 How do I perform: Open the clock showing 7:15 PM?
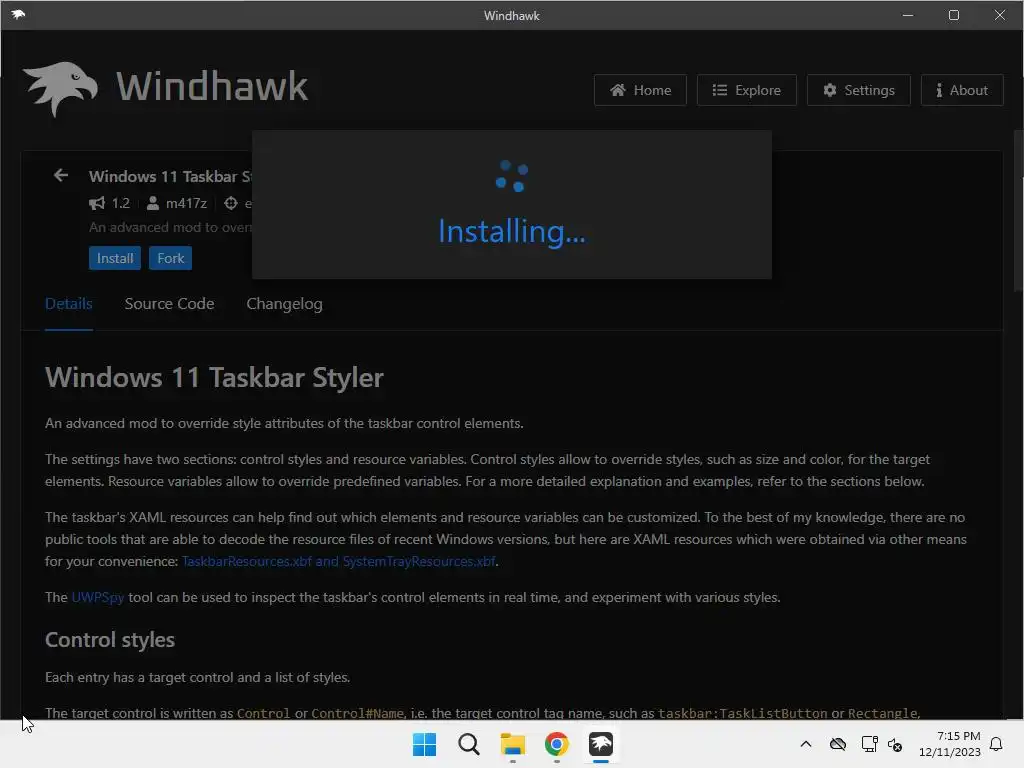pos(950,744)
